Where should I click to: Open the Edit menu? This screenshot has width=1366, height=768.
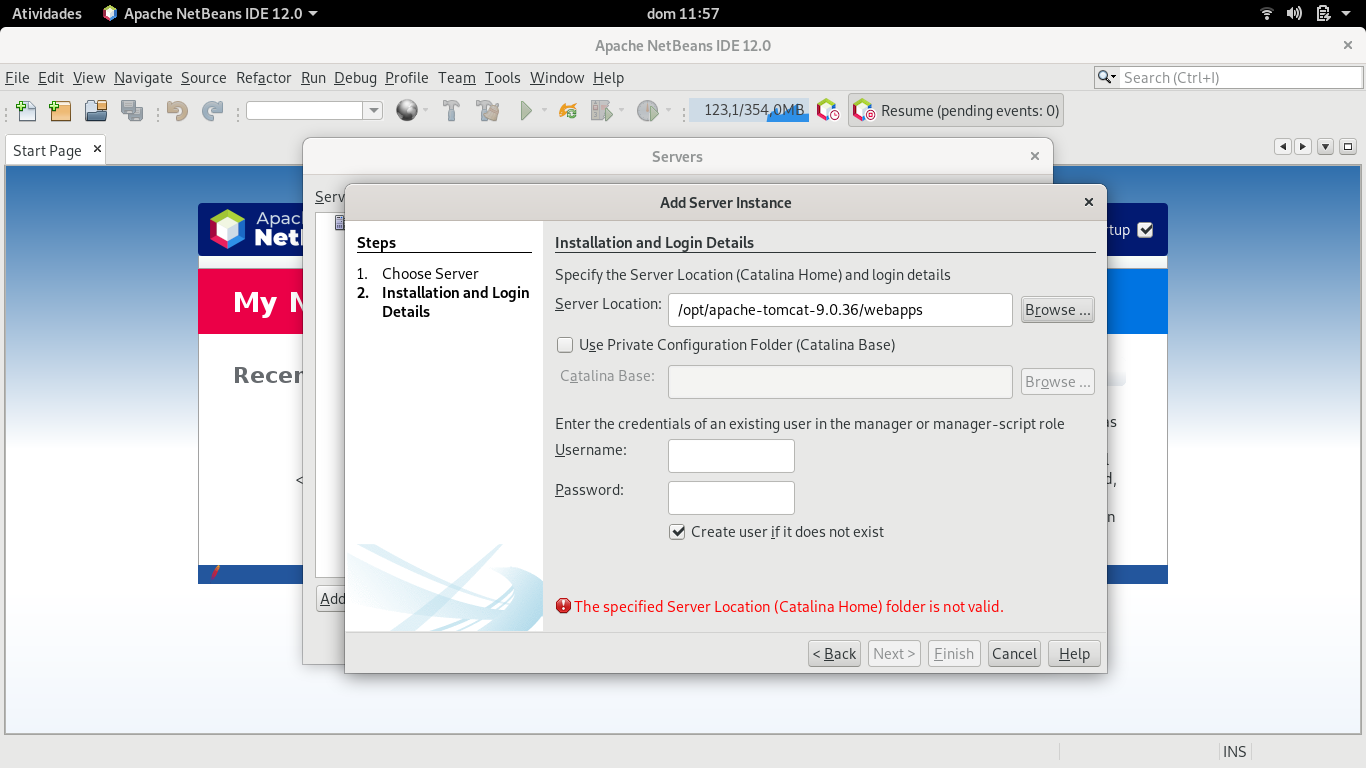tap(51, 78)
